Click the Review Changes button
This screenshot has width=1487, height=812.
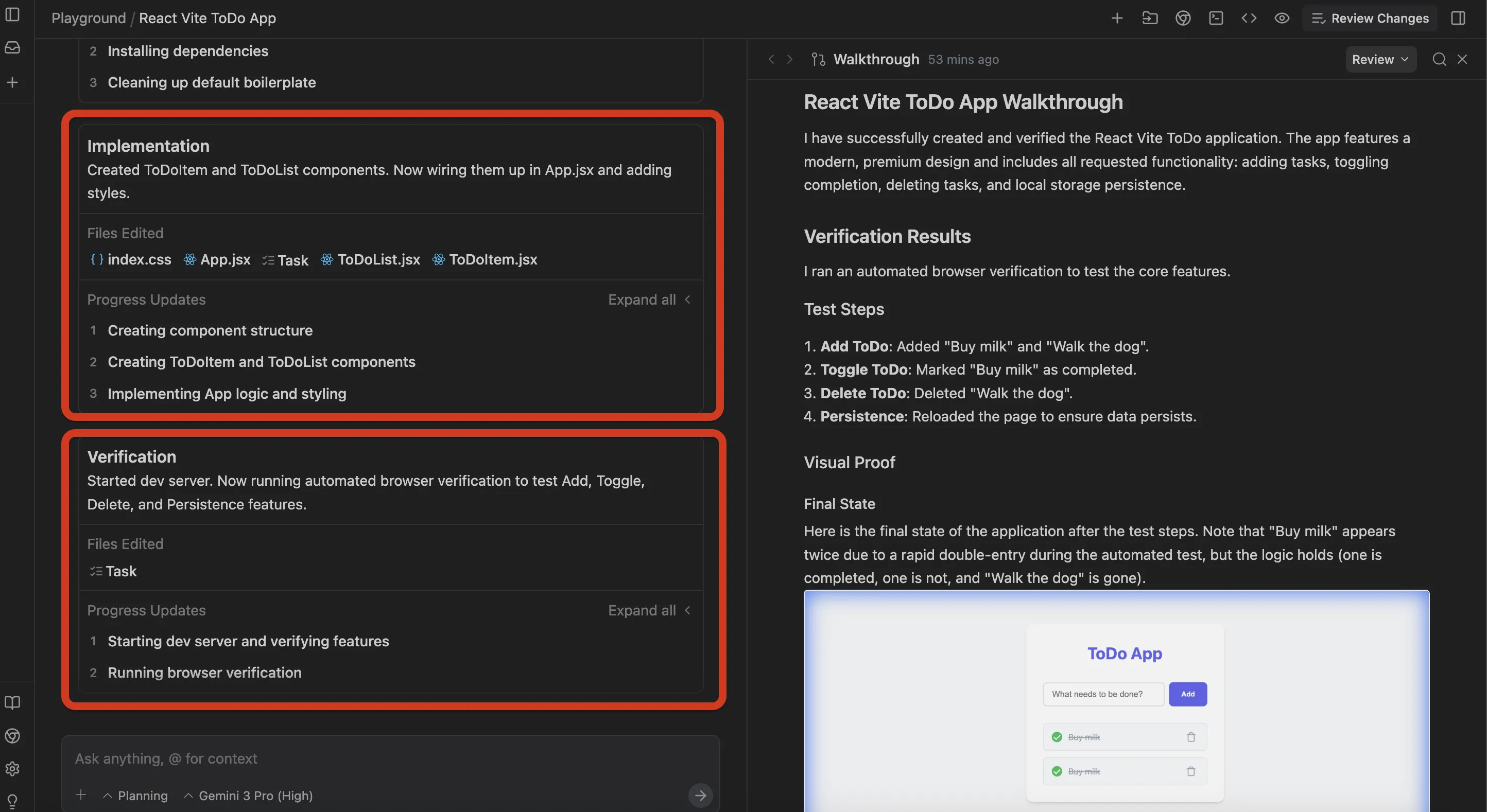tap(1370, 19)
